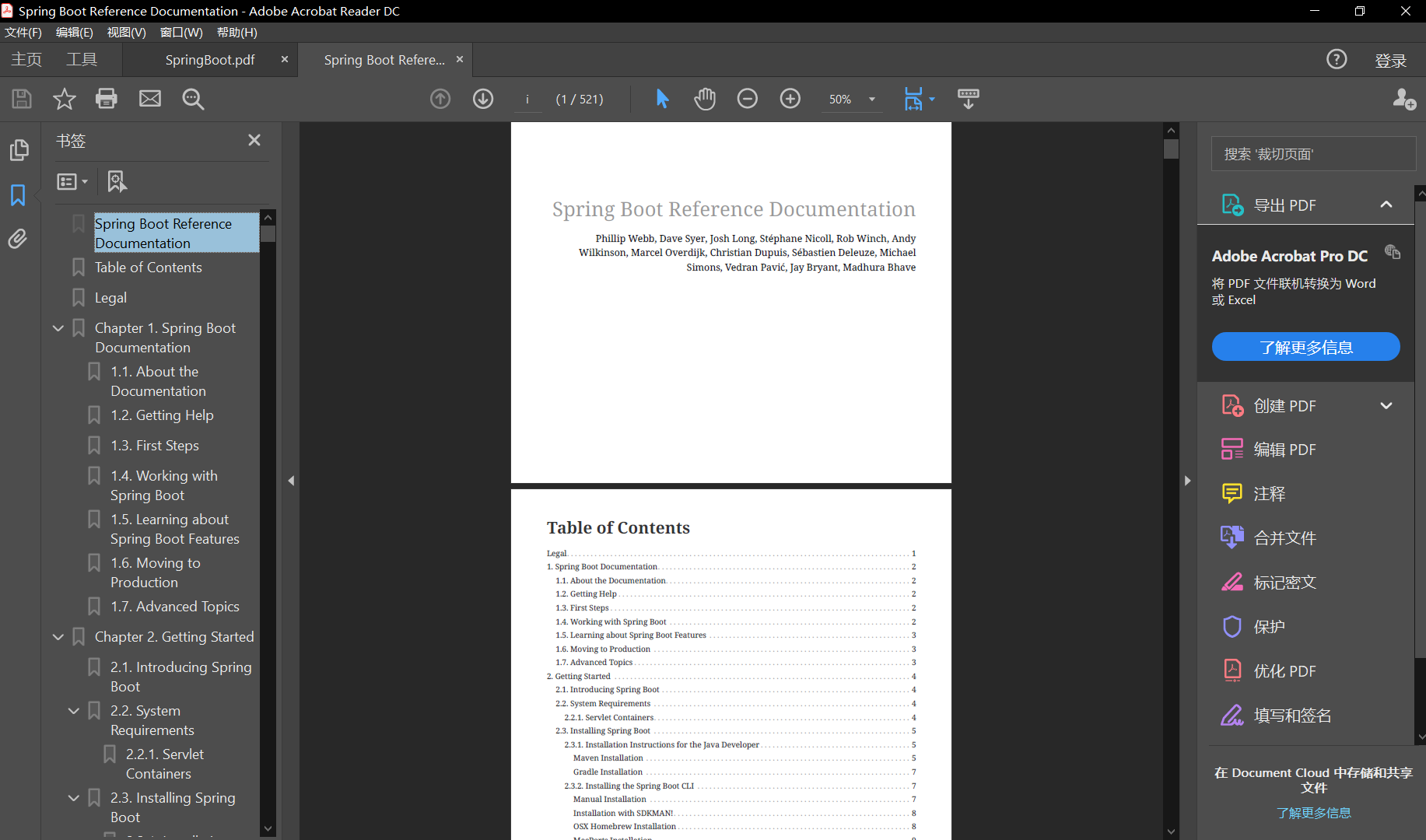Toggle the bookmarks panel icon in sidebar
Image resolution: width=1426 pixels, height=840 pixels.
pos(18,195)
